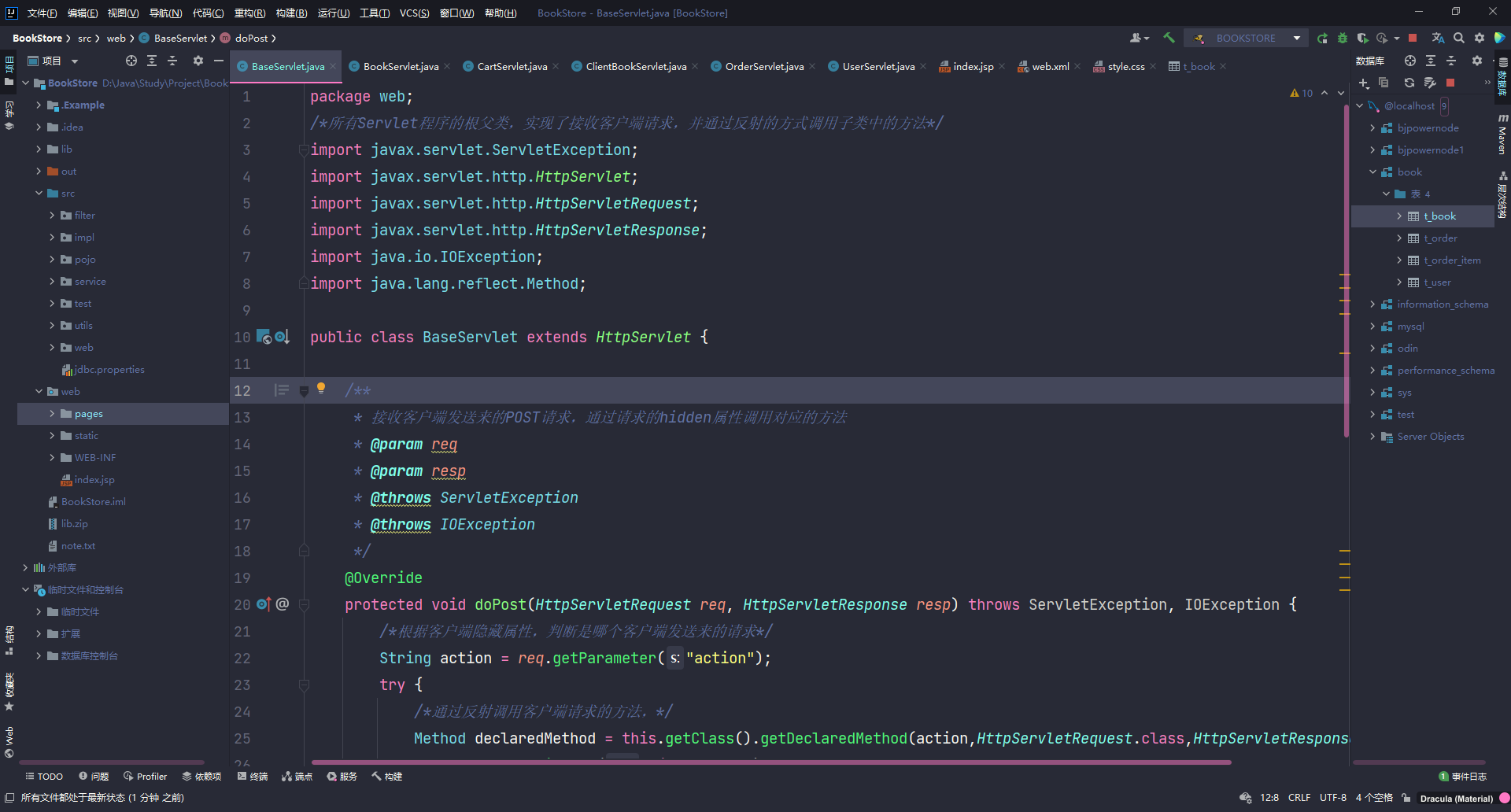1511x812 pixels.
Task: Open project panel options gear
Action: click(198, 61)
